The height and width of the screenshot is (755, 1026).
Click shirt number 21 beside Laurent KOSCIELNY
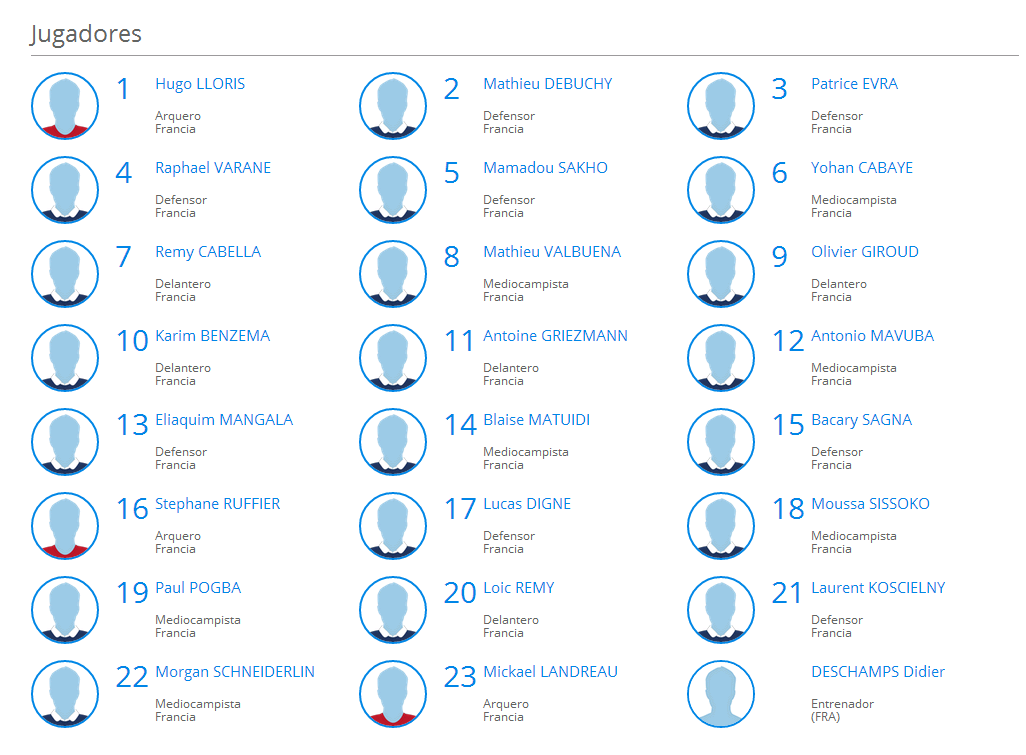pos(787,593)
